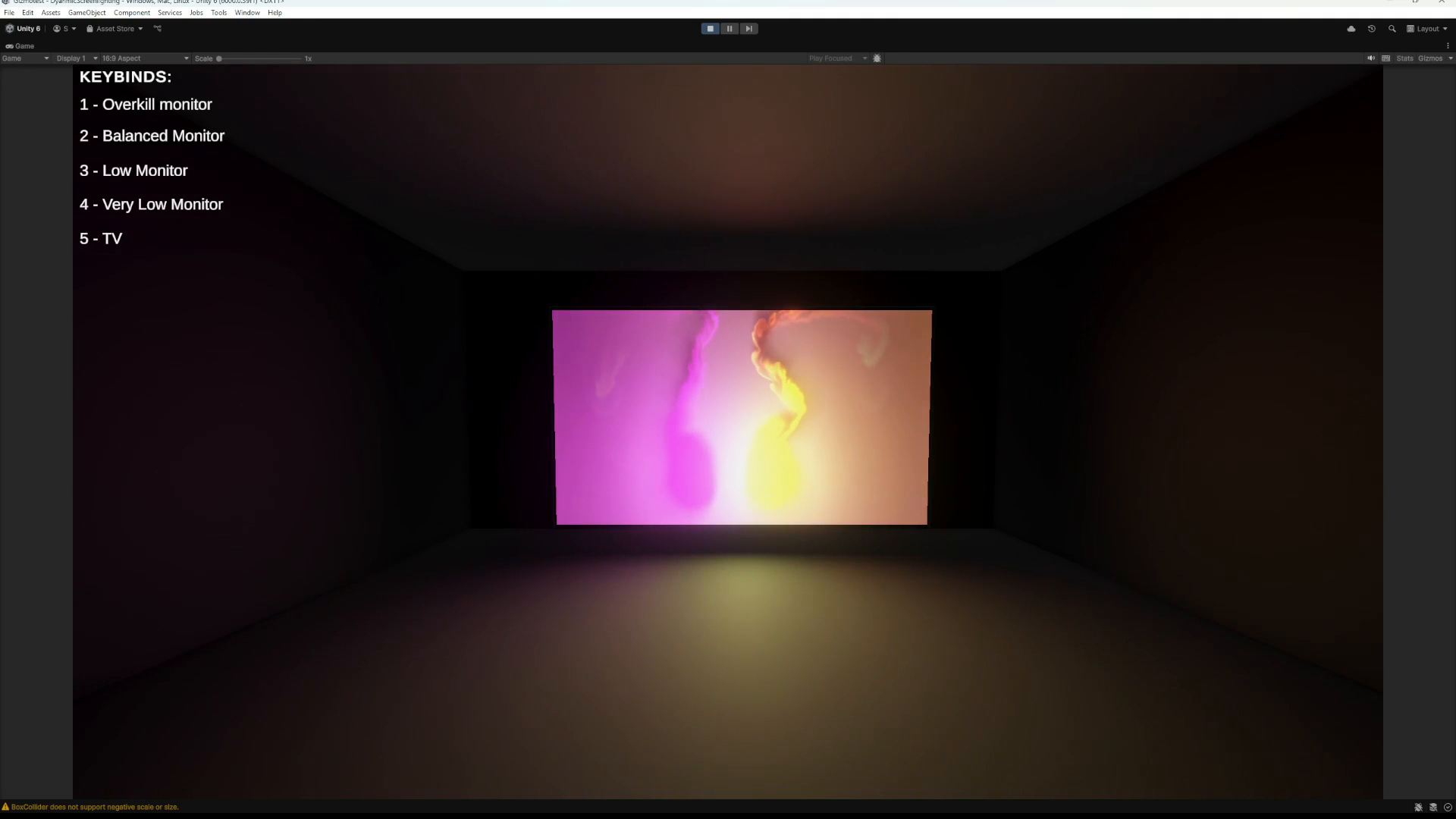The height and width of the screenshot is (819, 1456).
Task: Open the File menu
Action: pyautogui.click(x=9, y=13)
